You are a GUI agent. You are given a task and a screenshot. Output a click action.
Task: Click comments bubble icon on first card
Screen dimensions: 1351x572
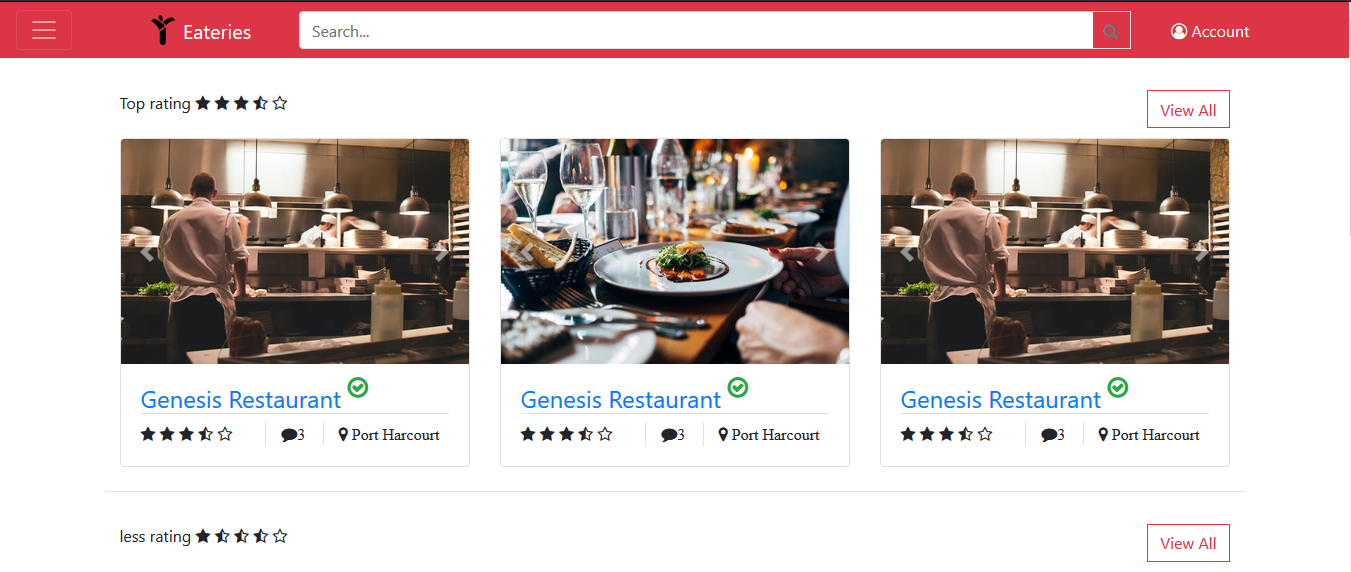pos(289,435)
